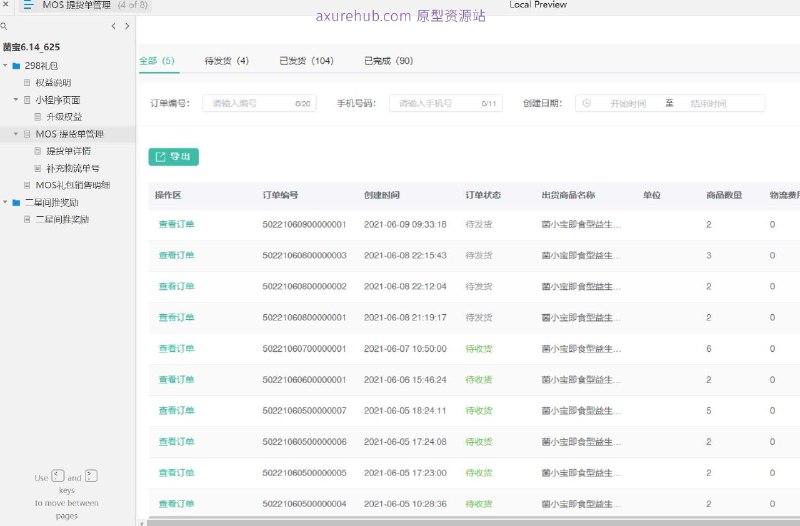Click the 订单编号 column header
This screenshot has width=800, height=526.
280,195
